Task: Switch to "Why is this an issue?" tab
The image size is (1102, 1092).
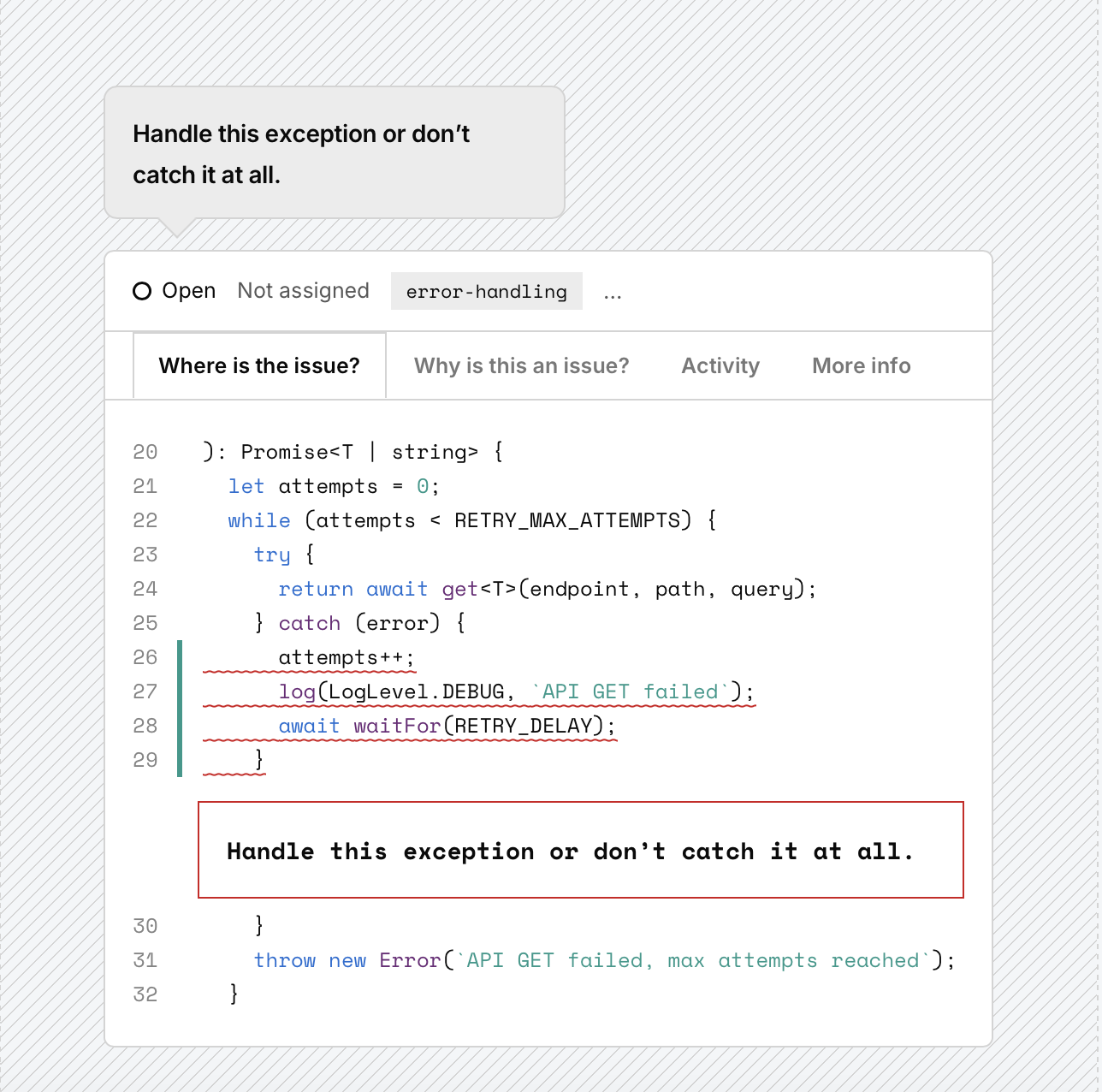Action: [x=522, y=365]
